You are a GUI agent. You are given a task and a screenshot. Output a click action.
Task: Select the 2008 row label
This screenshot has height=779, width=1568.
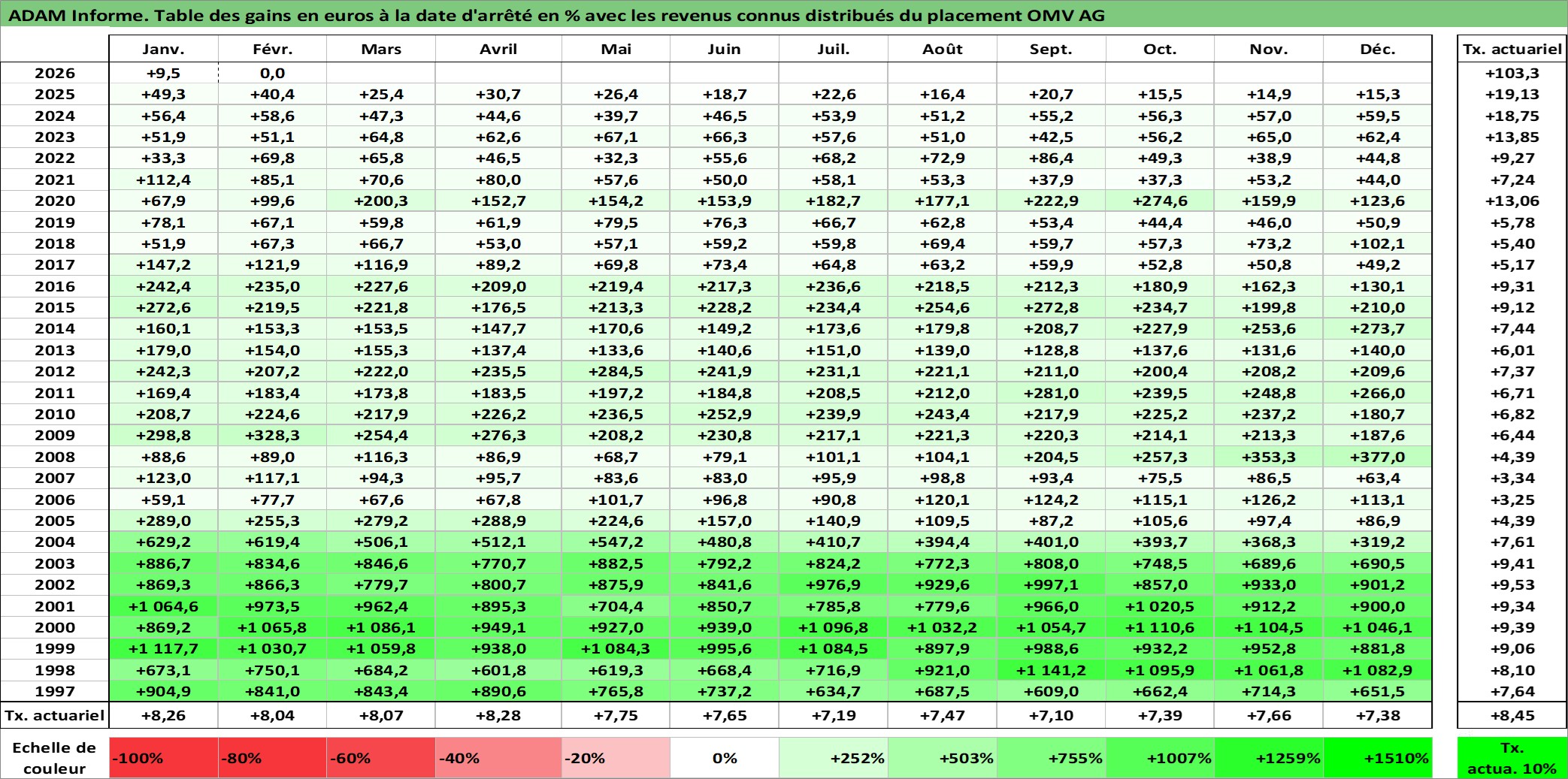tap(55, 457)
